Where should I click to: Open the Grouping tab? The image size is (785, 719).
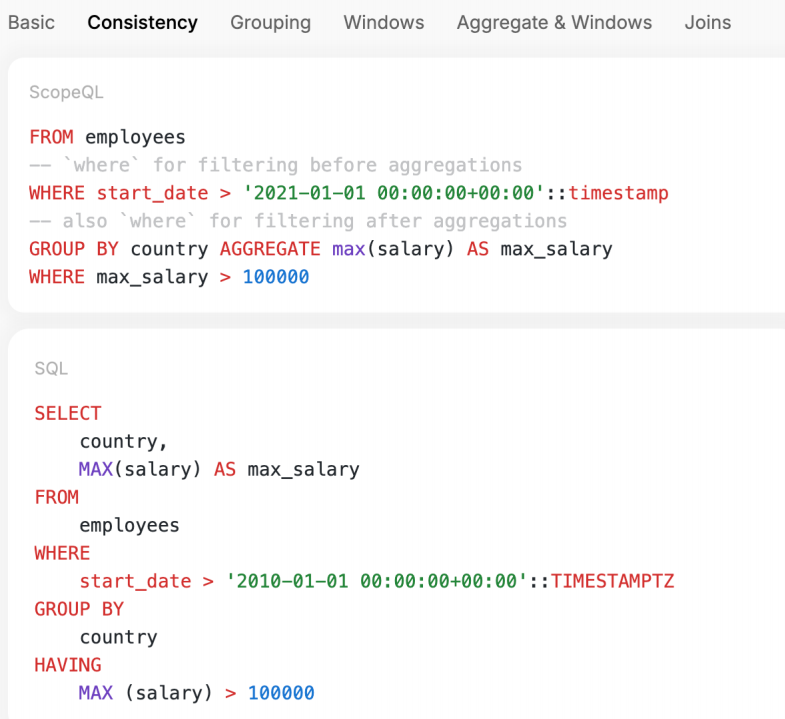pyautogui.click(x=270, y=23)
